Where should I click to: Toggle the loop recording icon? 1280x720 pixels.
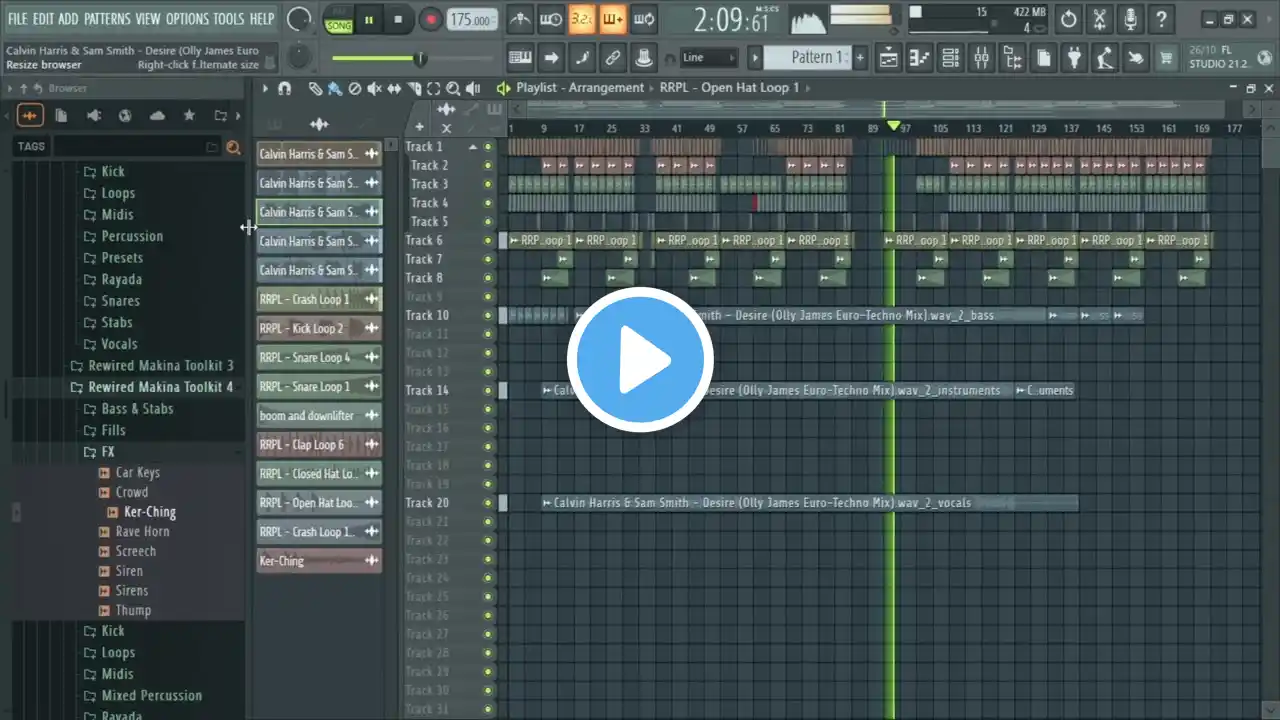(644, 19)
